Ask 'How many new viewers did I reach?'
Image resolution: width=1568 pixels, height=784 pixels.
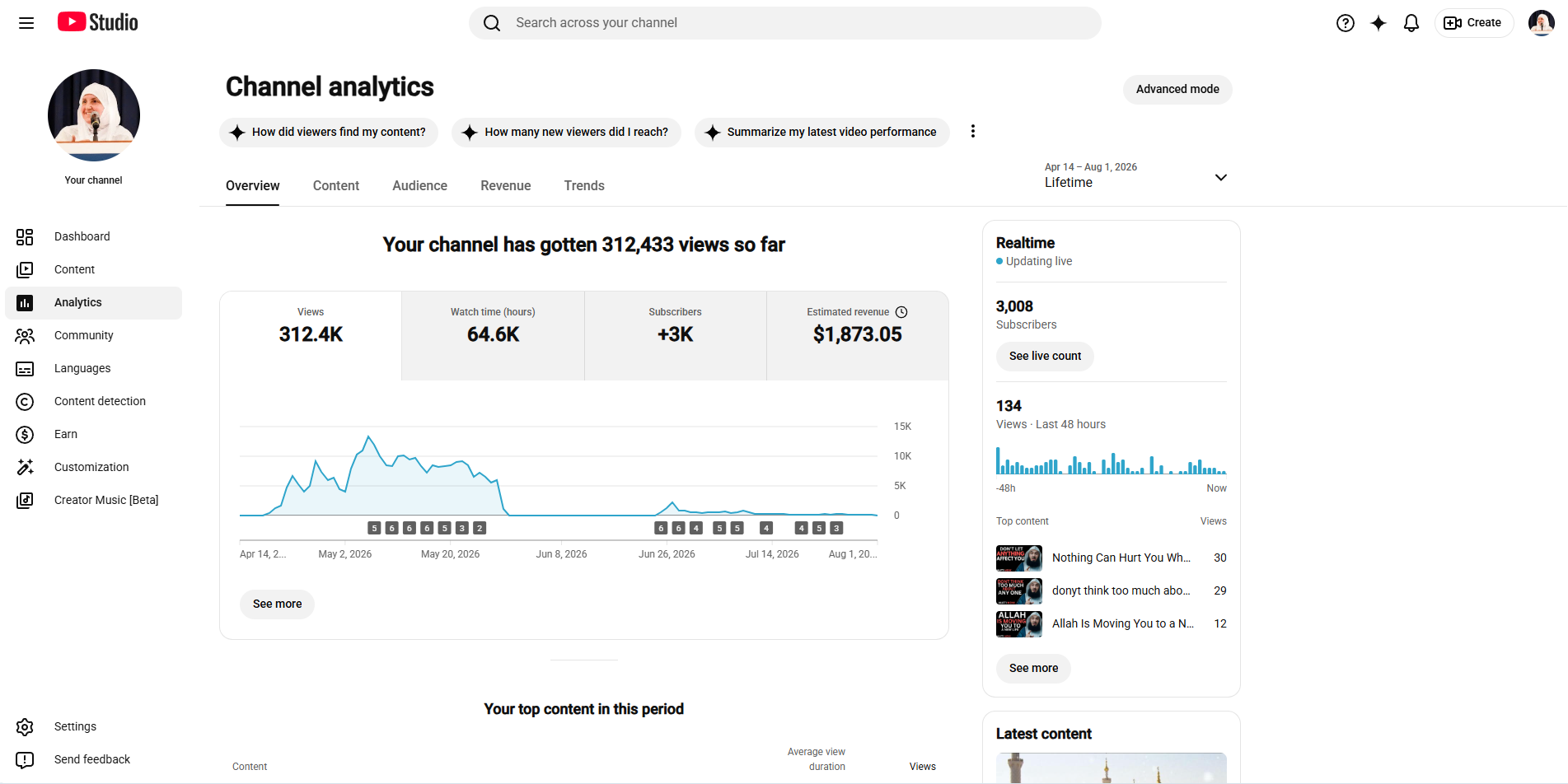point(566,132)
